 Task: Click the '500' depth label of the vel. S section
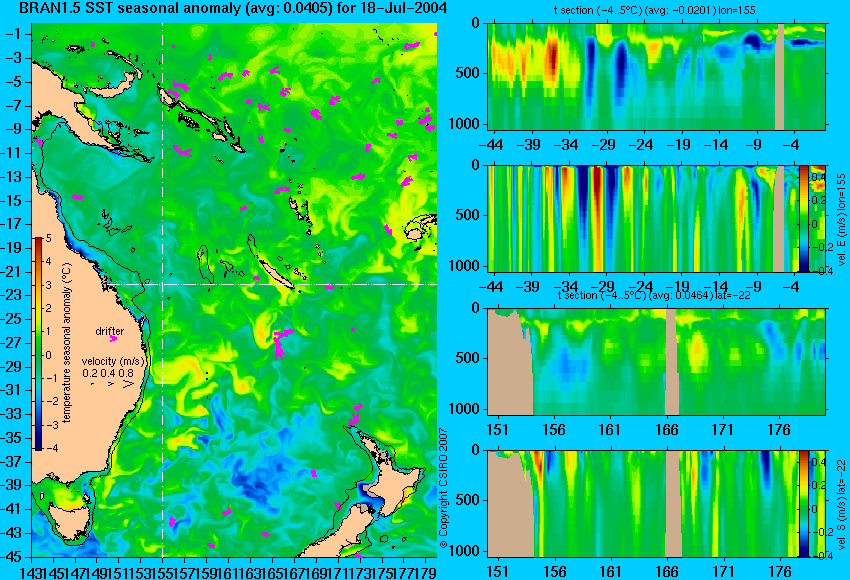[468, 500]
